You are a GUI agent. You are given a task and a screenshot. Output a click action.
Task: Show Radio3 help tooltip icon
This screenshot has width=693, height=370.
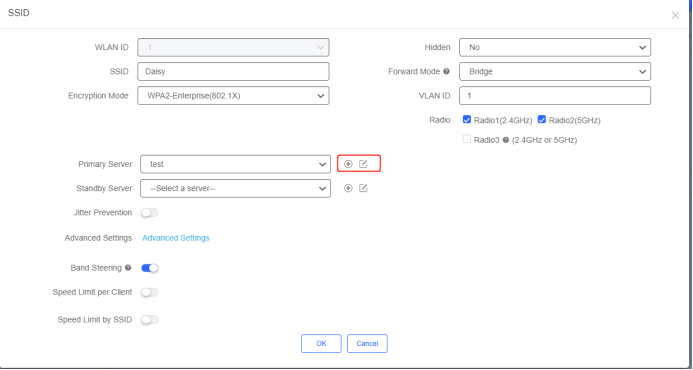click(505, 140)
